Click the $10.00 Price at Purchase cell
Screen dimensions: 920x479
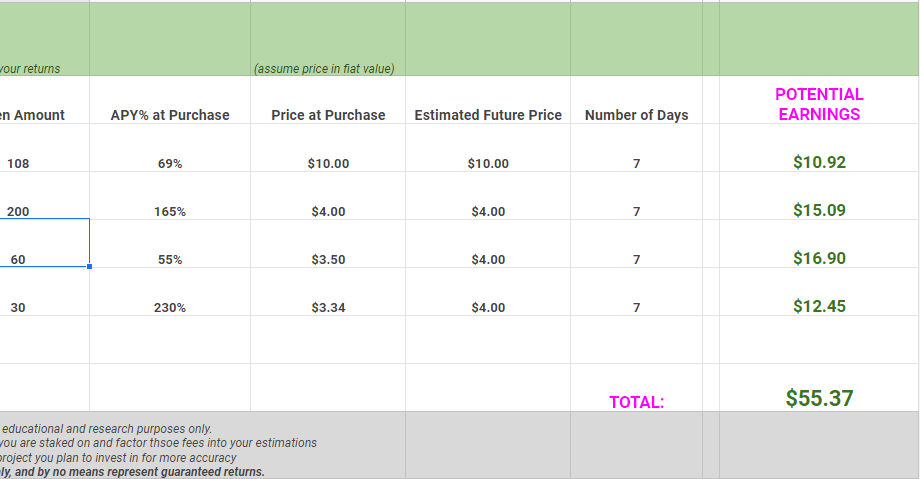coord(328,163)
